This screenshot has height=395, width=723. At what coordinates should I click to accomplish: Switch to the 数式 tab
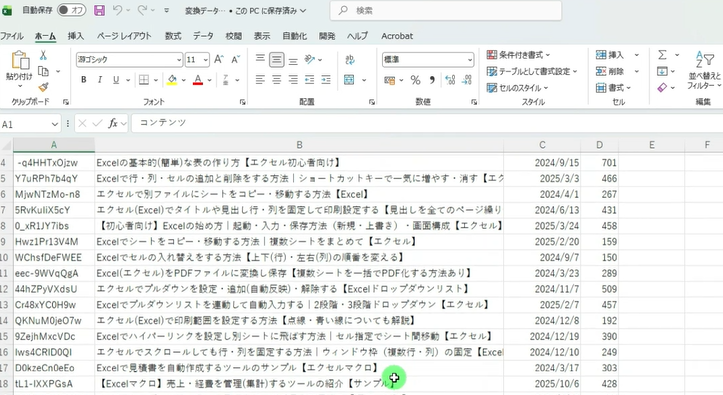pyautogui.click(x=173, y=36)
